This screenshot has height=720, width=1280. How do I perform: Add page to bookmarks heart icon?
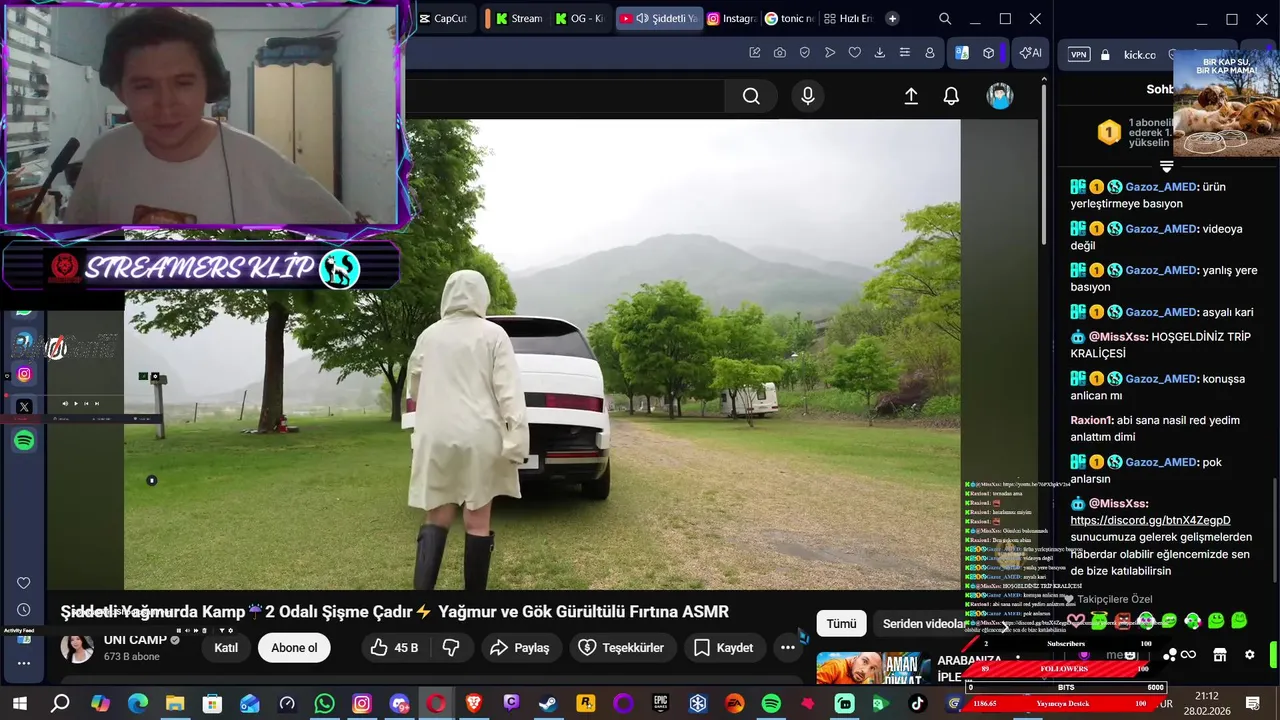click(855, 53)
